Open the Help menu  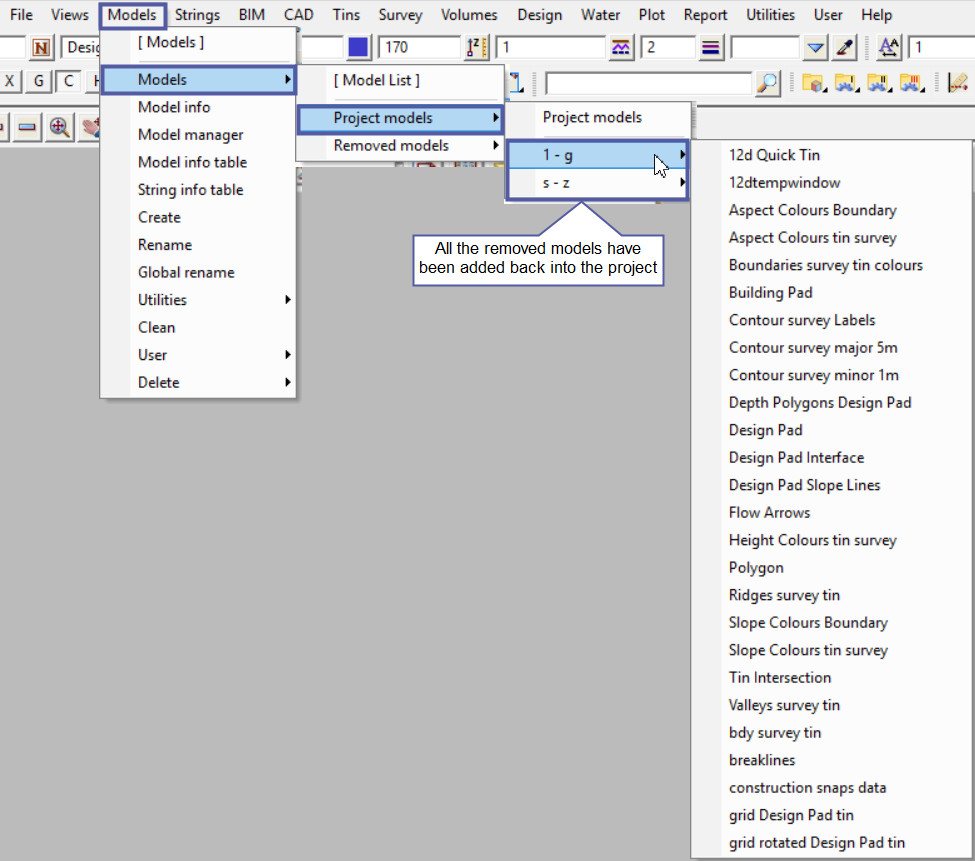[x=877, y=14]
